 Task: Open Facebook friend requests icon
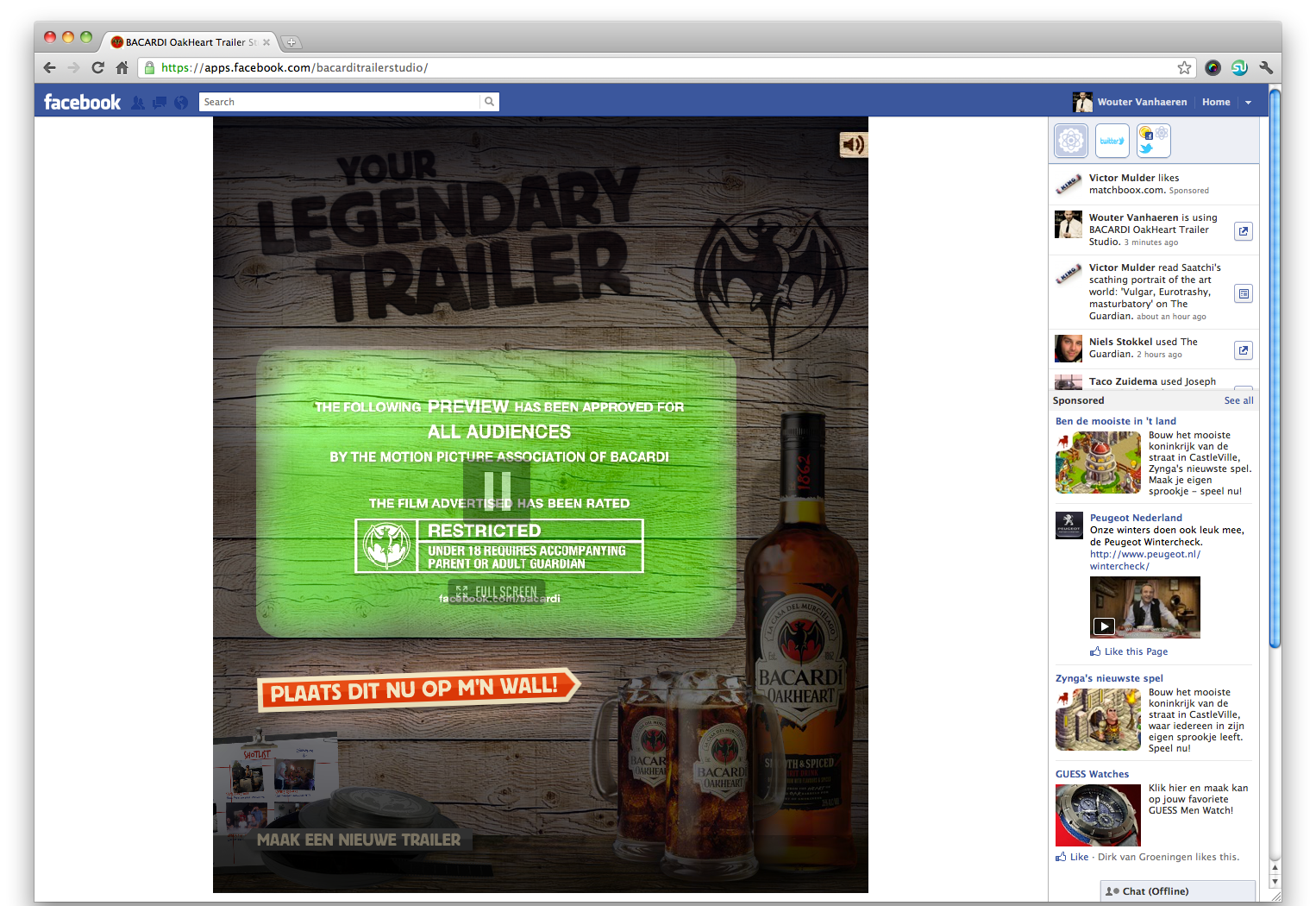[x=138, y=102]
